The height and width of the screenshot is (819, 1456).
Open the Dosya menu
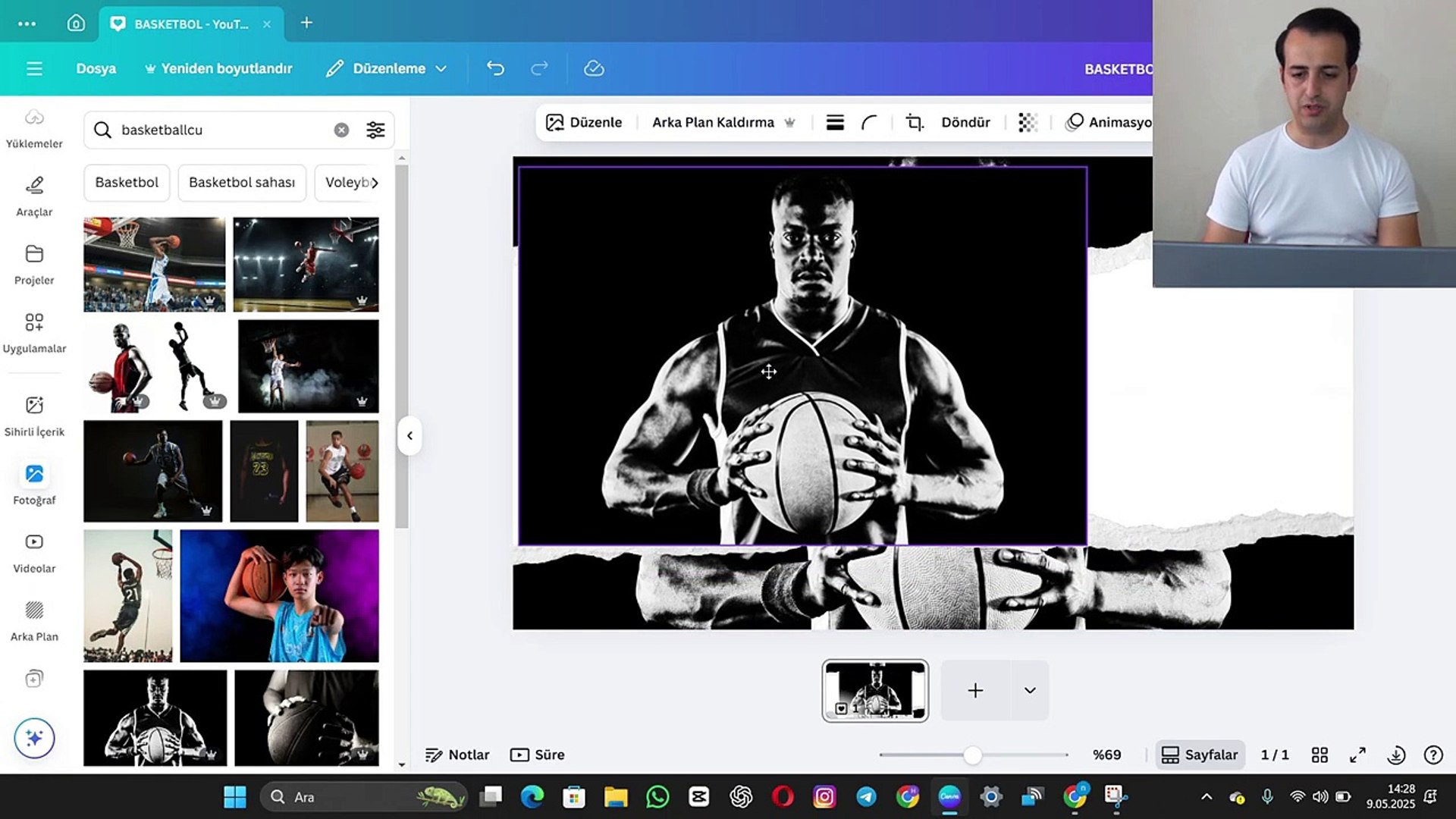pos(96,68)
